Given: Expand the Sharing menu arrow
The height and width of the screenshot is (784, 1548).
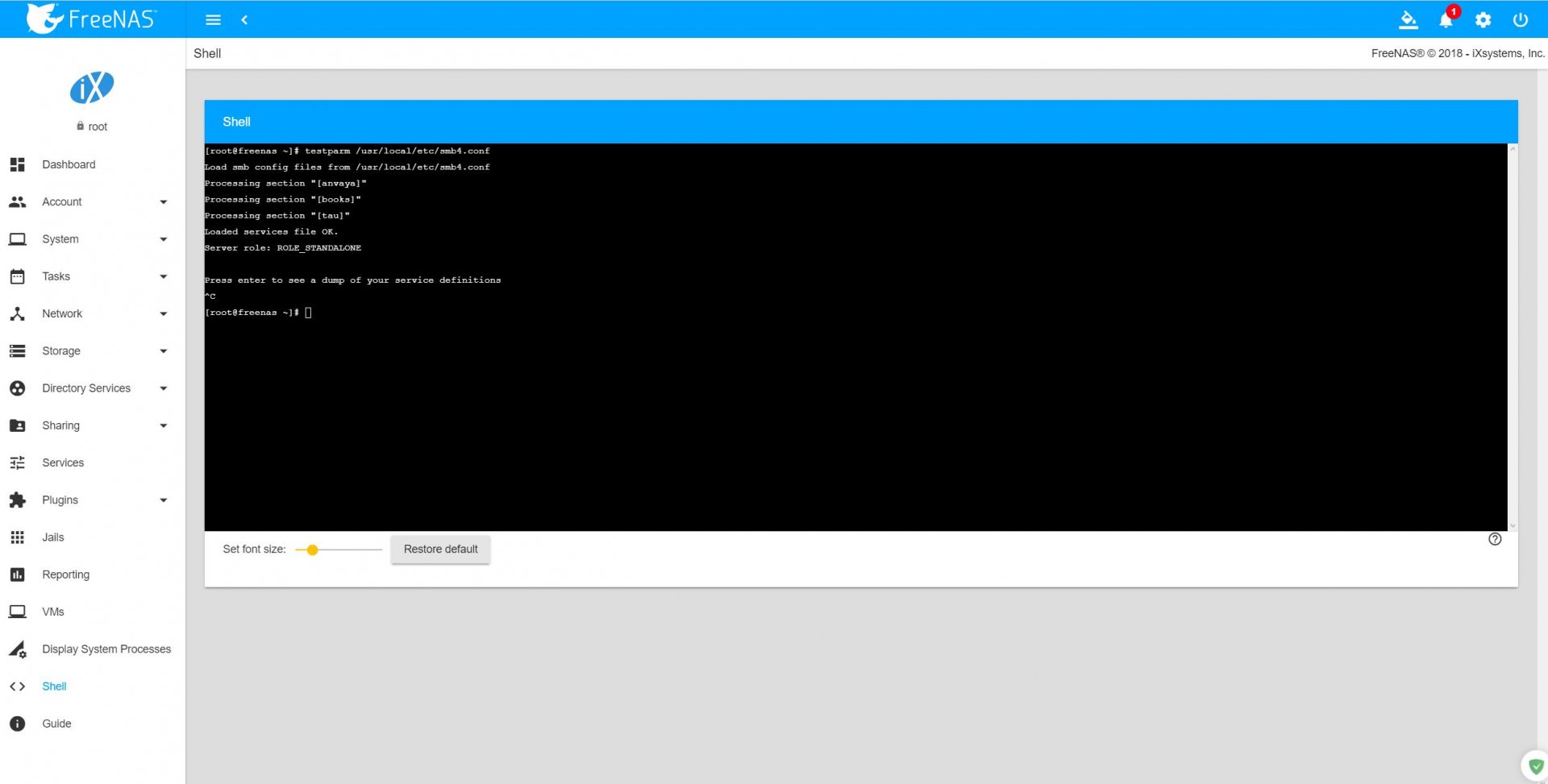Looking at the screenshot, I should [164, 425].
